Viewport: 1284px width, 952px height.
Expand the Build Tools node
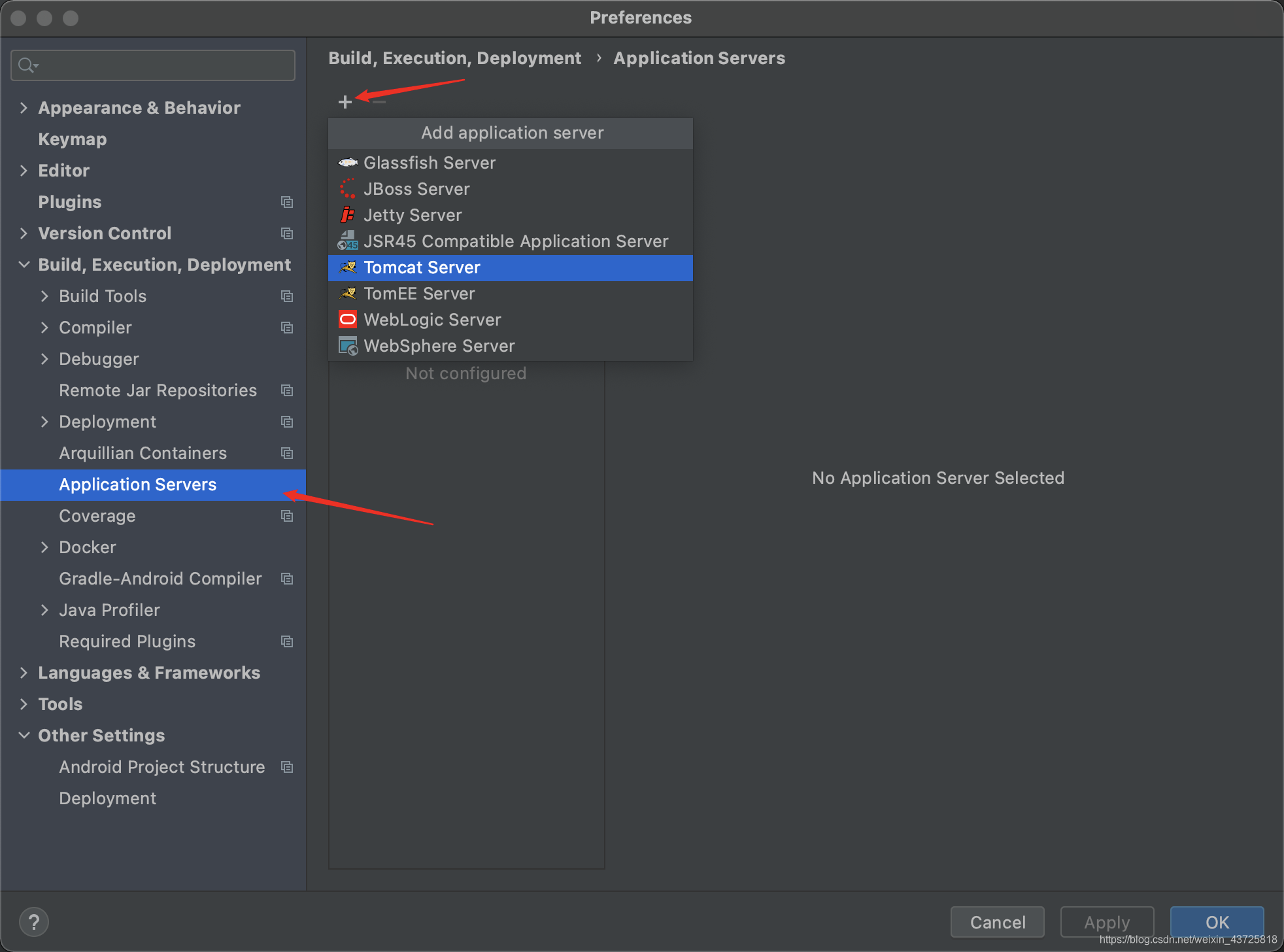click(x=44, y=296)
